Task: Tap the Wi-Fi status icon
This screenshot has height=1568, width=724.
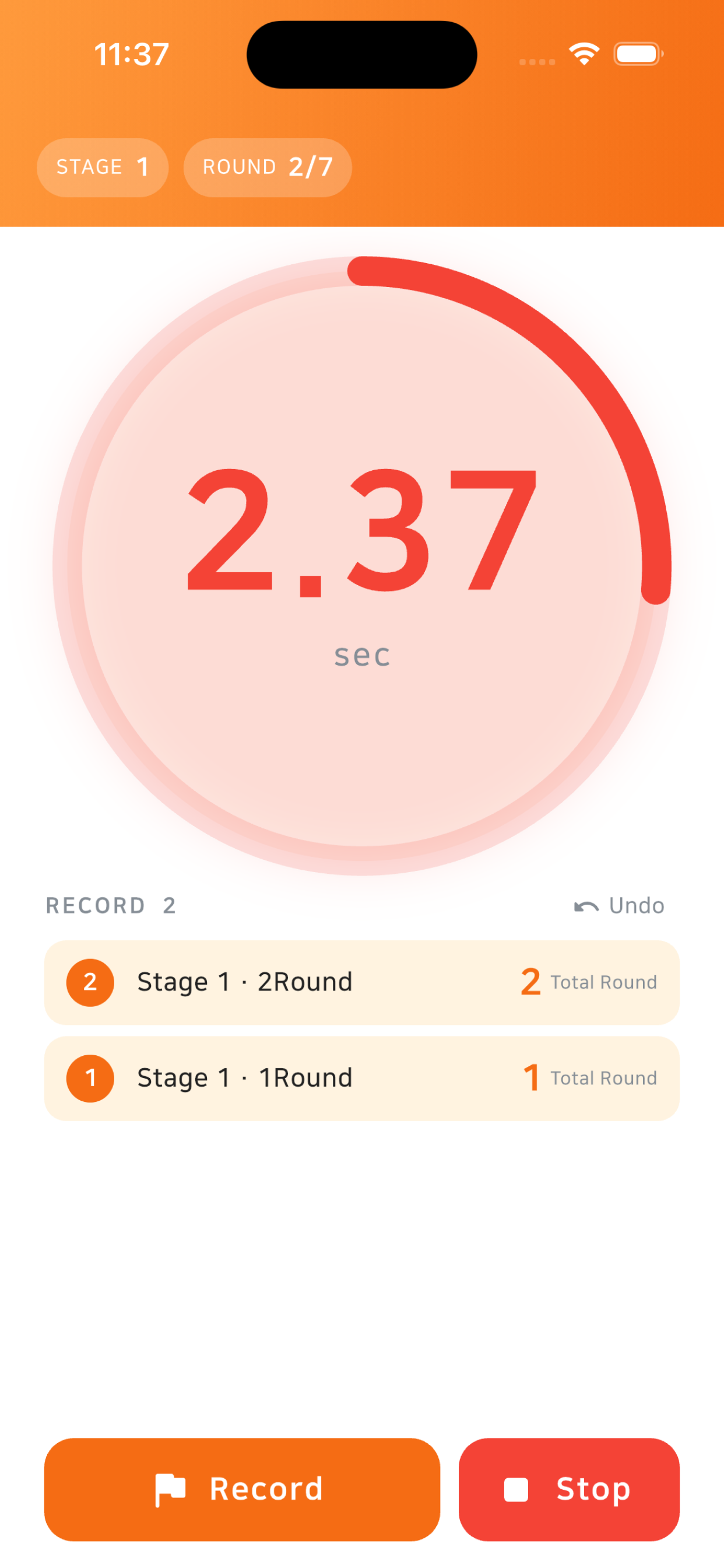Action: coord(584,54)
